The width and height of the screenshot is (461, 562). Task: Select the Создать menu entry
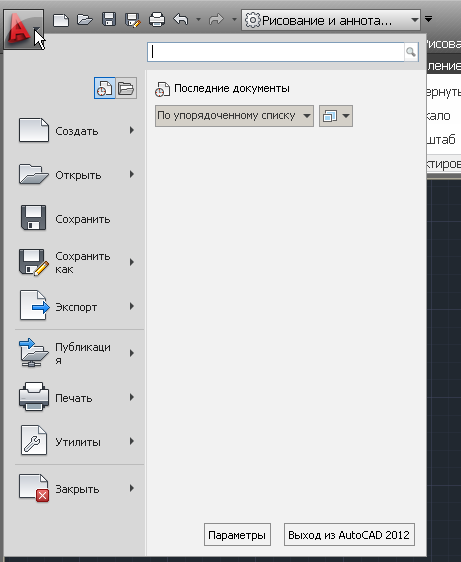tap(77, 131)
